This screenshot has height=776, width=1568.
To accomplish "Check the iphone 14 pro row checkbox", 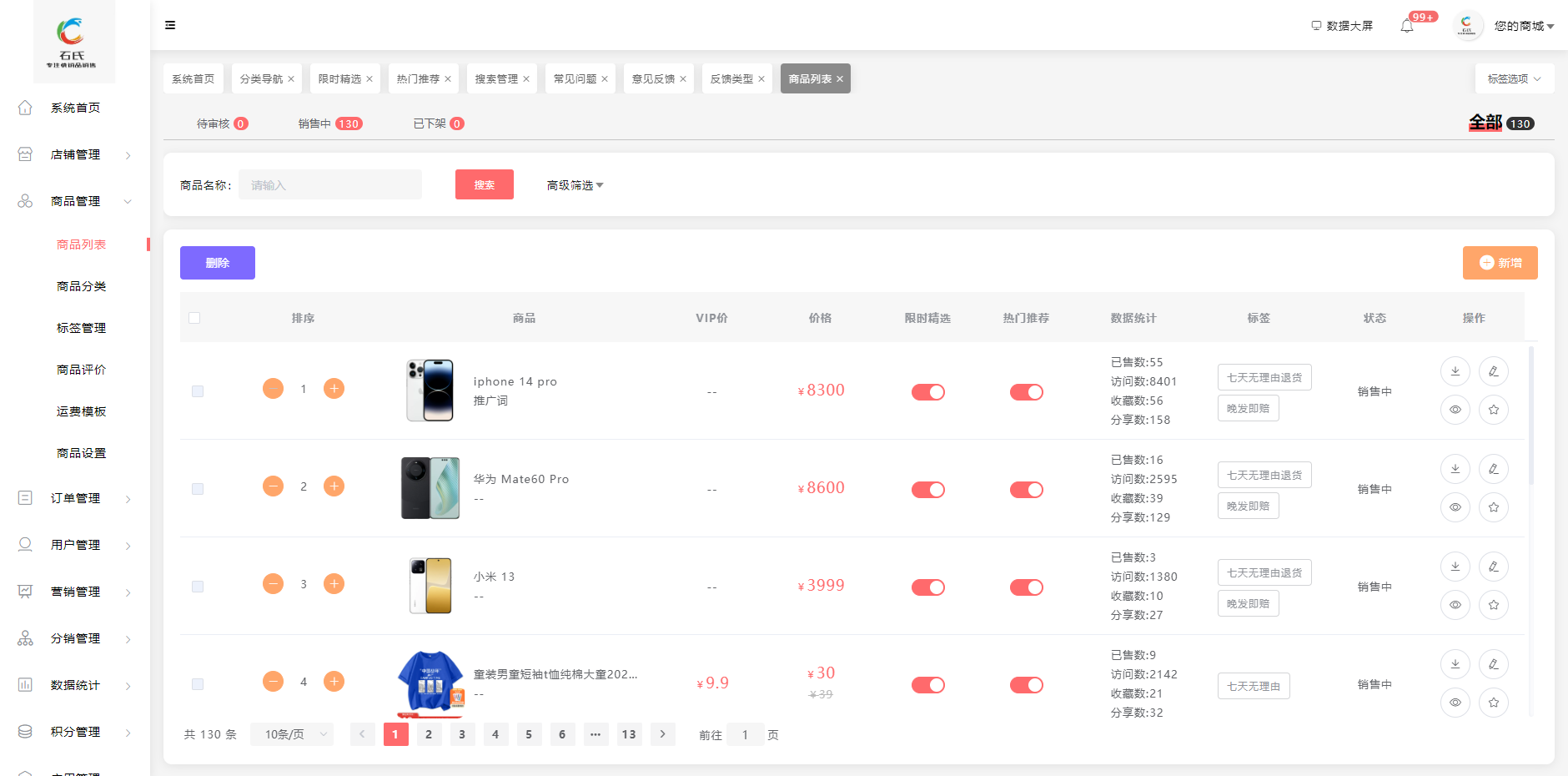I will point(198,391).
